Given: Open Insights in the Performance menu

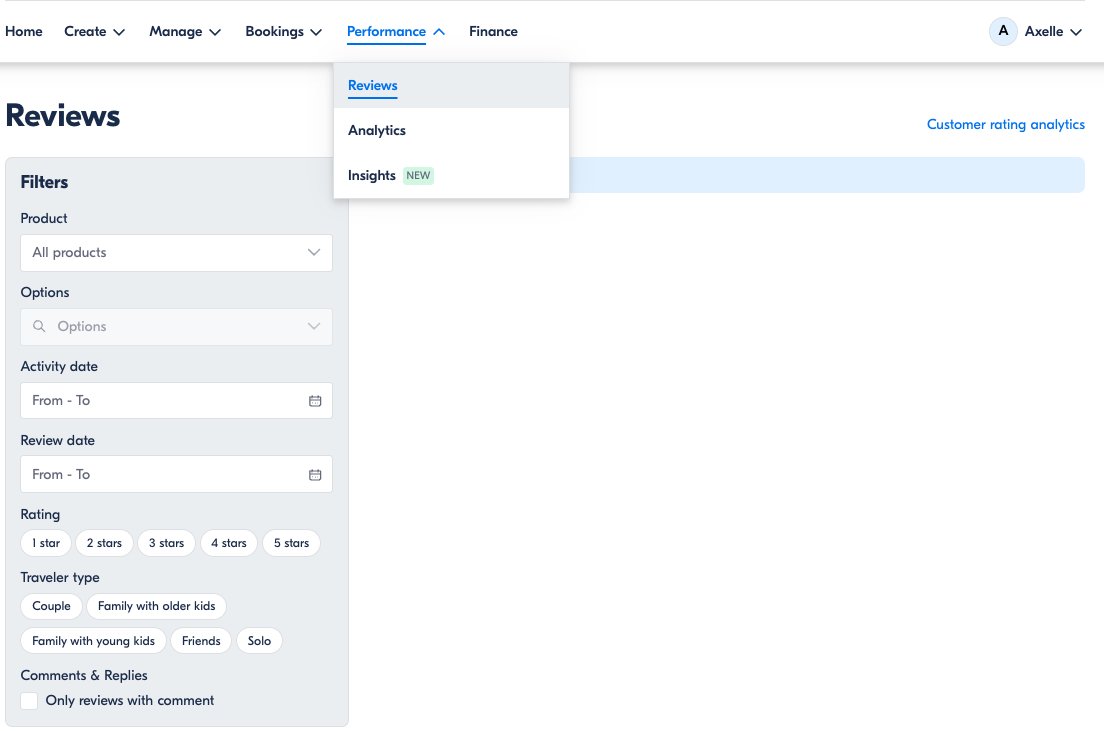Looking at the screenshot, I should [x=372, y=175].
